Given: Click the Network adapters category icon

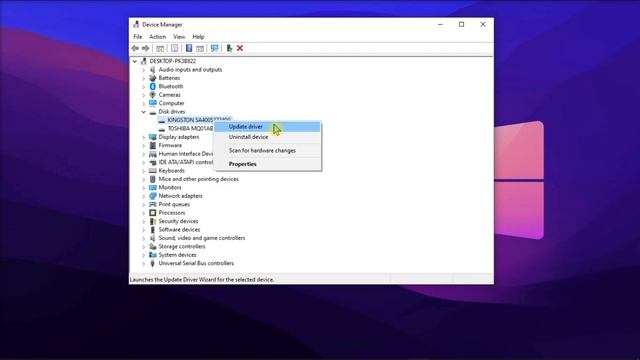Looking at the screenshot, I should tap(153, 196).
